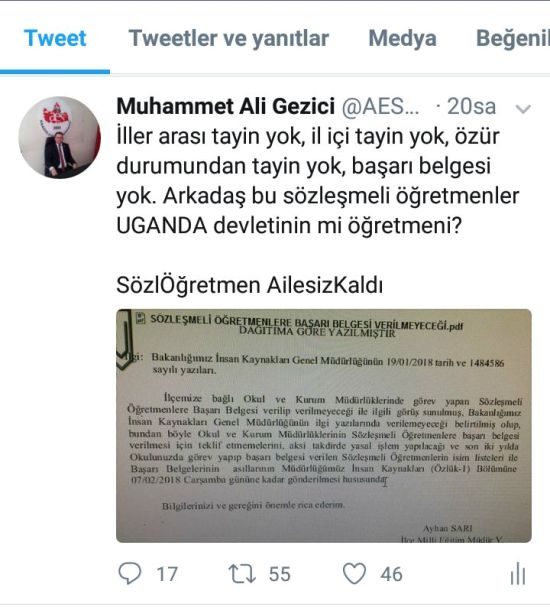Retweet using the retweet arrows icon
The image size is (550, 607).
242,573
